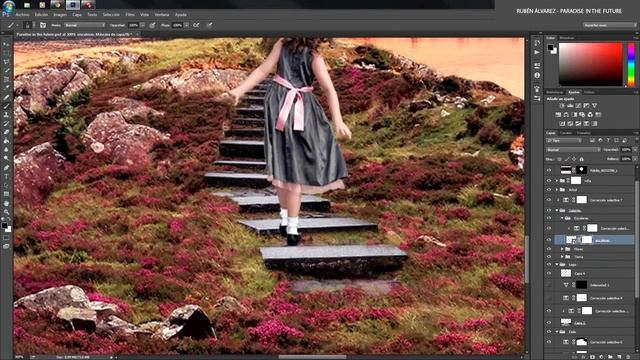This screenshot has width=640, height=360.
Task: Open the layer filter type dropdown
Action: coord(564,140)
